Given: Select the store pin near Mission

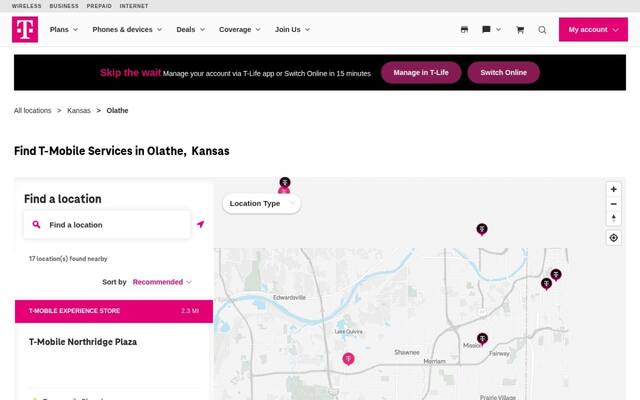Looking at the screenshot, I should [x=482, y=339].
